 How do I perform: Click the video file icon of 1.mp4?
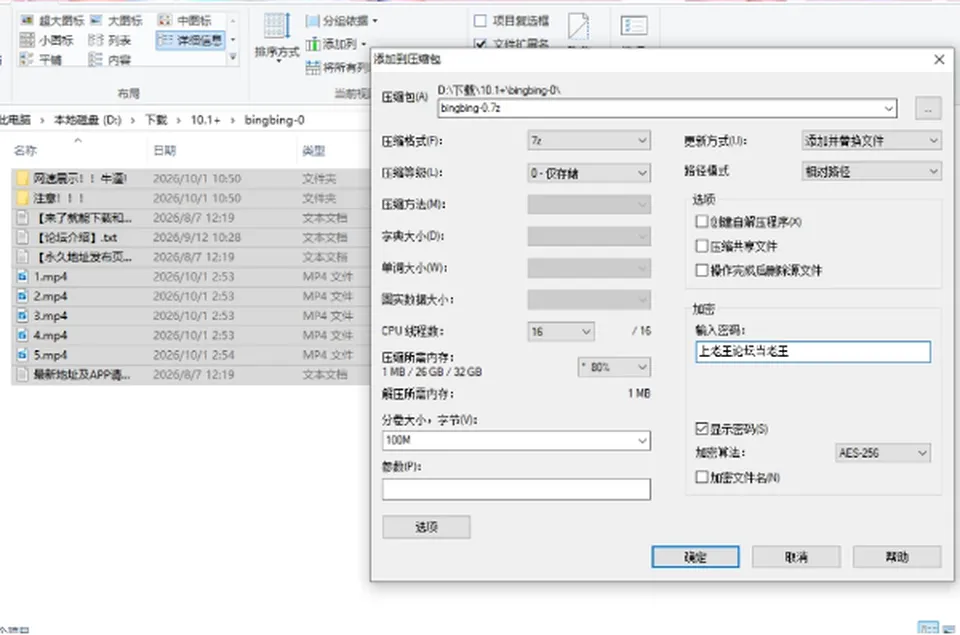pyautogui.click(x=23, y=276)
